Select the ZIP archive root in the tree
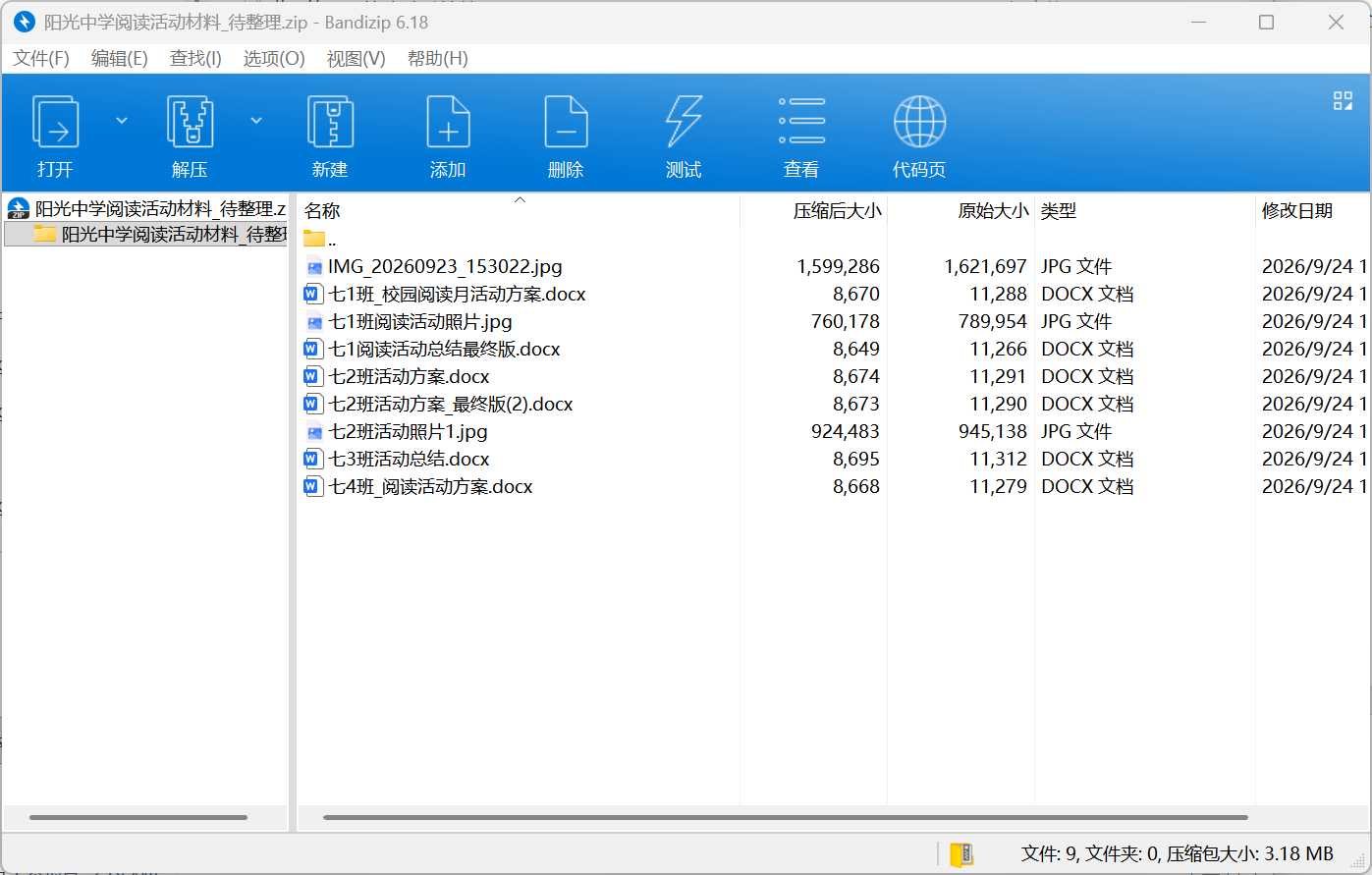The width and height of the screenshot is (1372, 875). pos(146,208)
